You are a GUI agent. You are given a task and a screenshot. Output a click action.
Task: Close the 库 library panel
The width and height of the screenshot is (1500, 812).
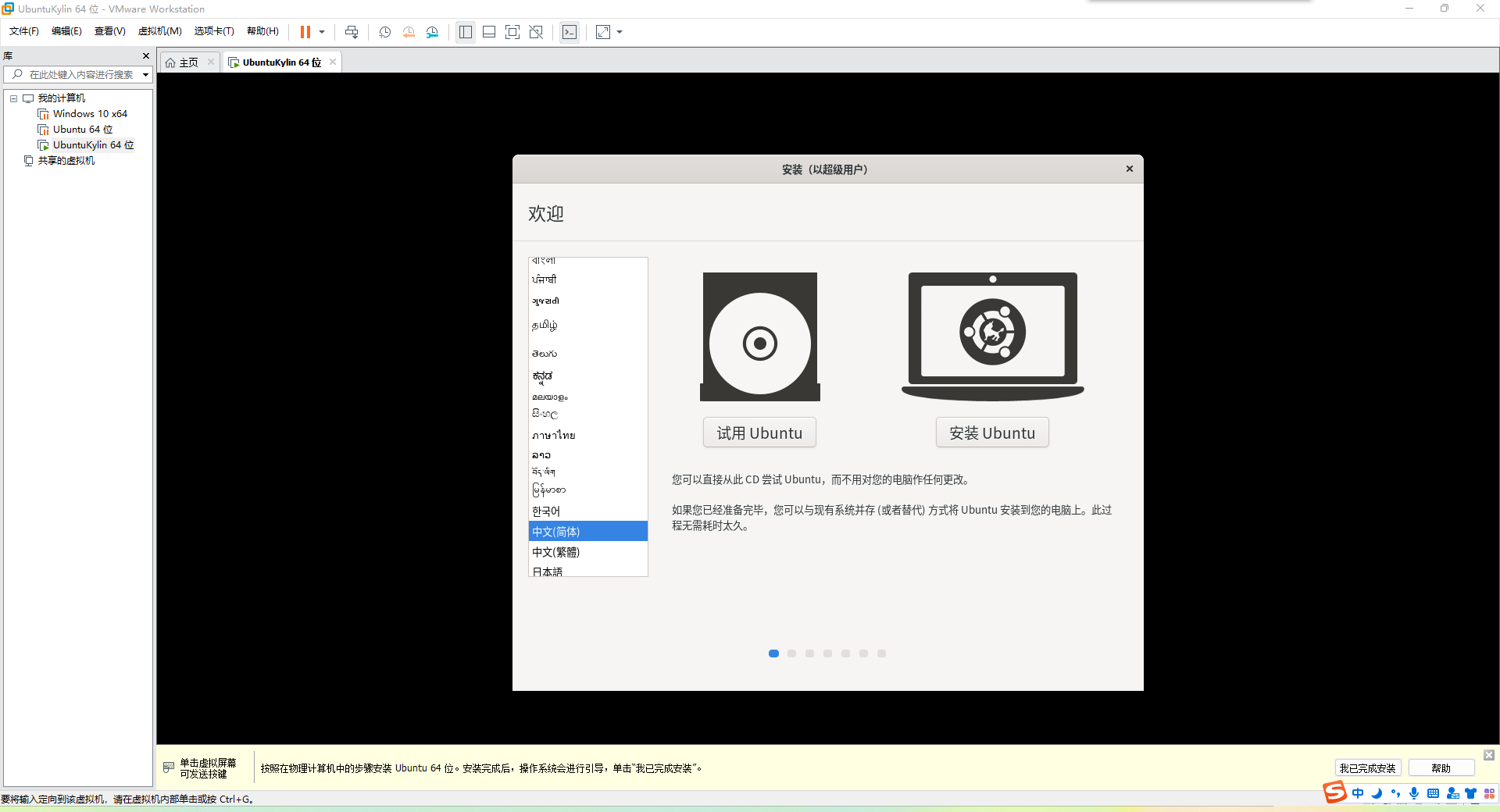click(x=146, y=55)
